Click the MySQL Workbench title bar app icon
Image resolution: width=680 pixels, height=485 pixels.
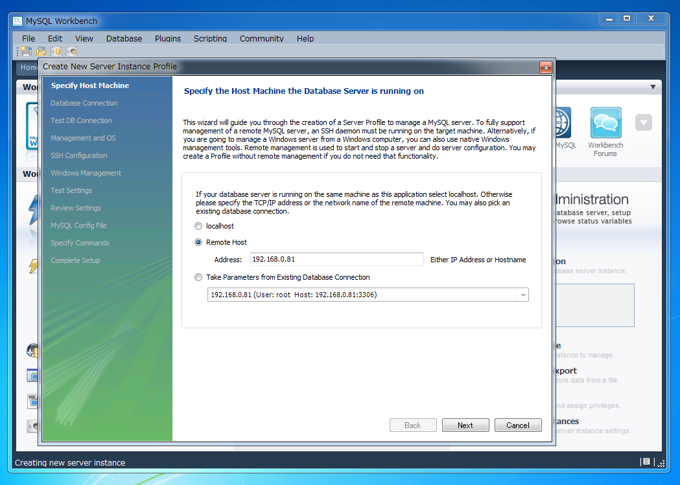[17, 21]
